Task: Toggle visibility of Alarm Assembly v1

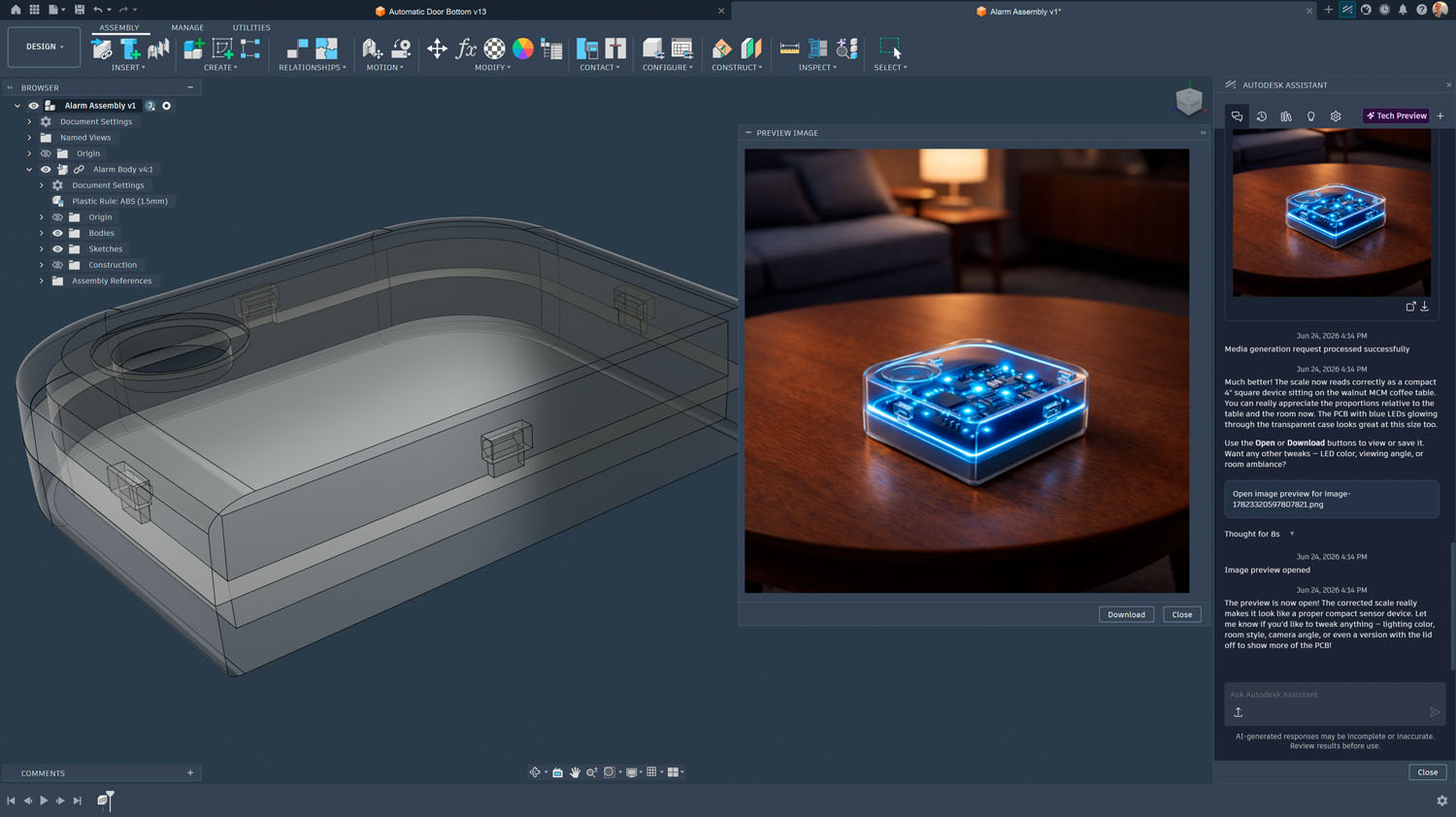Action: click(33, 106)
